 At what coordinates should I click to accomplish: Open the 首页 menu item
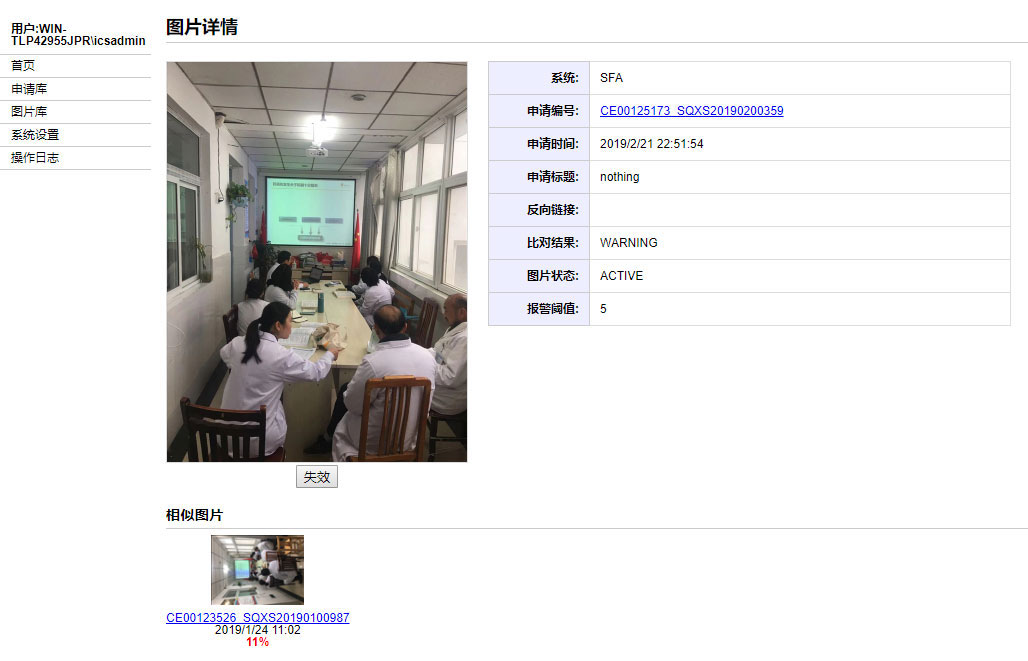coord(23,66)
